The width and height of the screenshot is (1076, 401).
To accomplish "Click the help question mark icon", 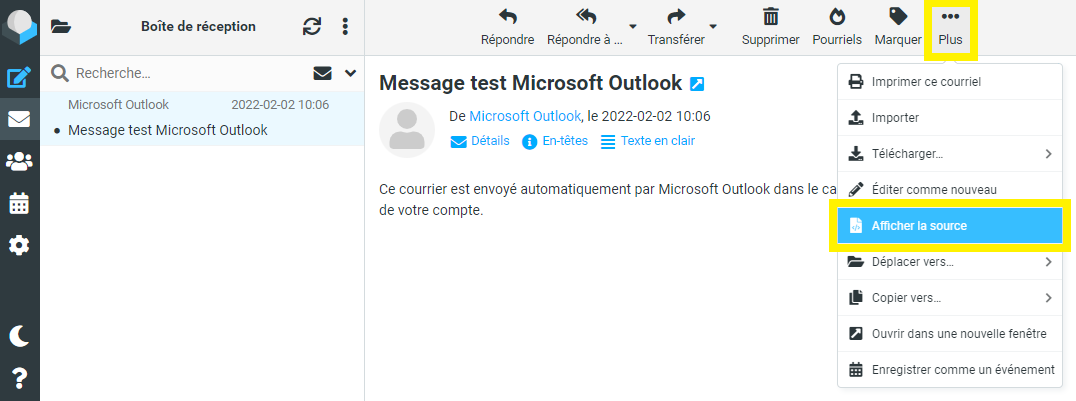I will click(19, 377).
